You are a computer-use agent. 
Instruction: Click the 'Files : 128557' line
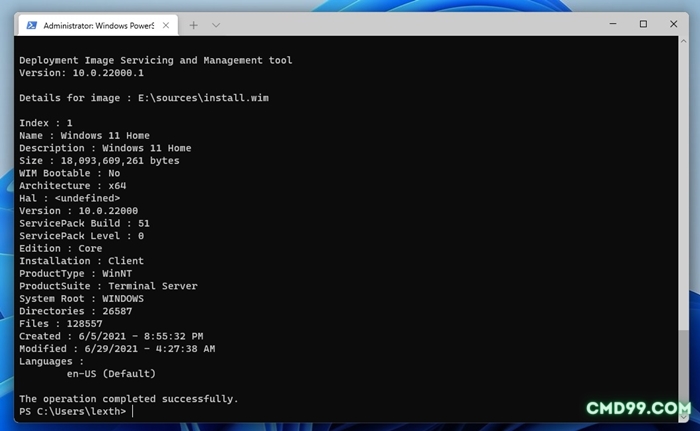pyautogui.click(x=60, y=323)
